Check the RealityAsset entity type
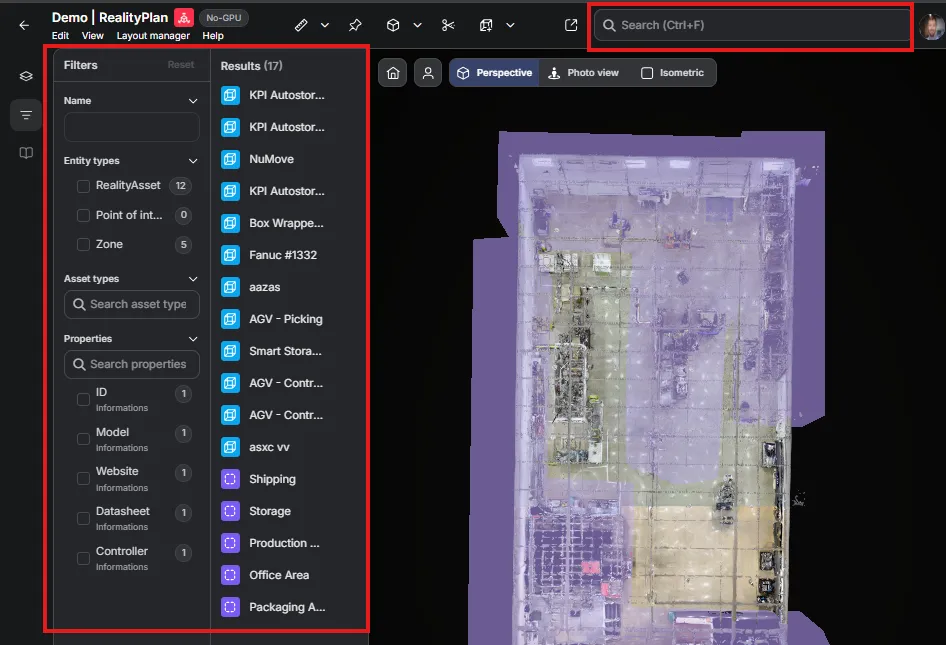 [83, 186]
